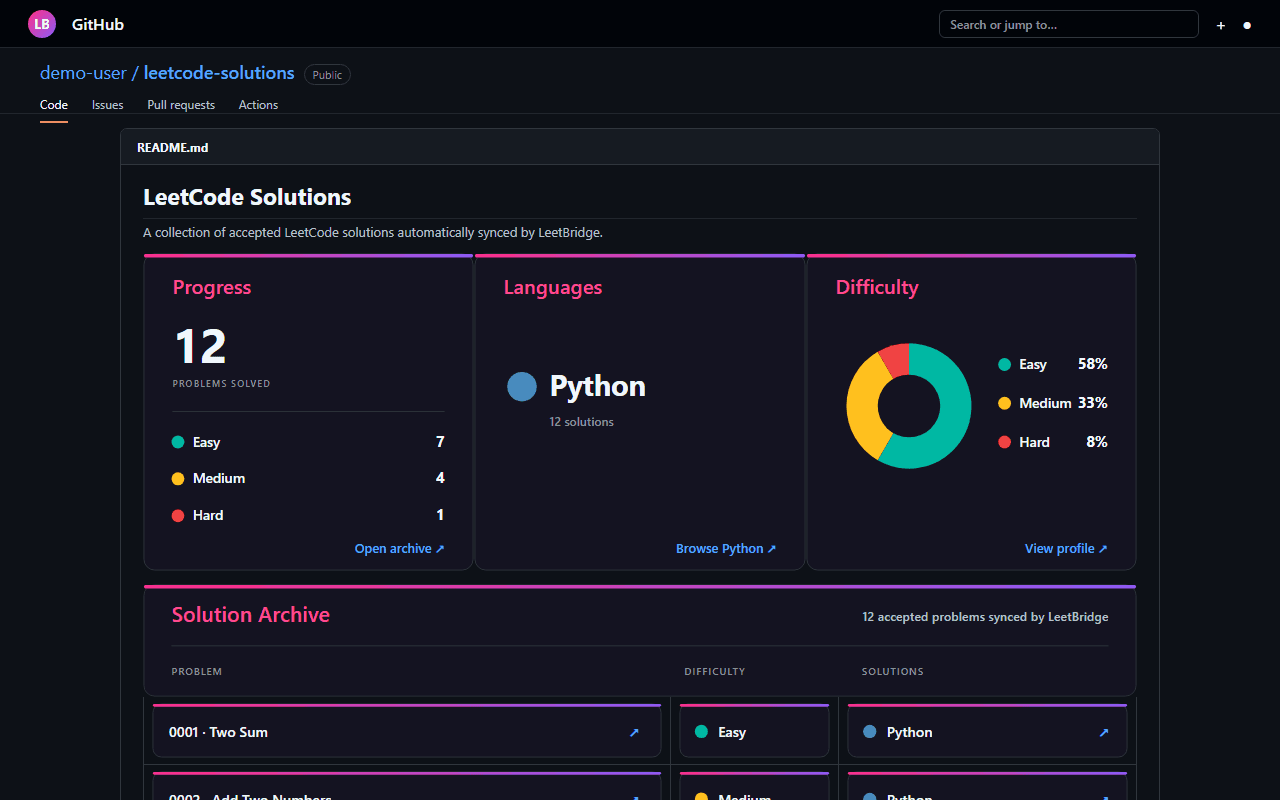Click the yellow Medium dot in Progress card
This screenshot has width=1280, height=800.
tap(178, 479)
